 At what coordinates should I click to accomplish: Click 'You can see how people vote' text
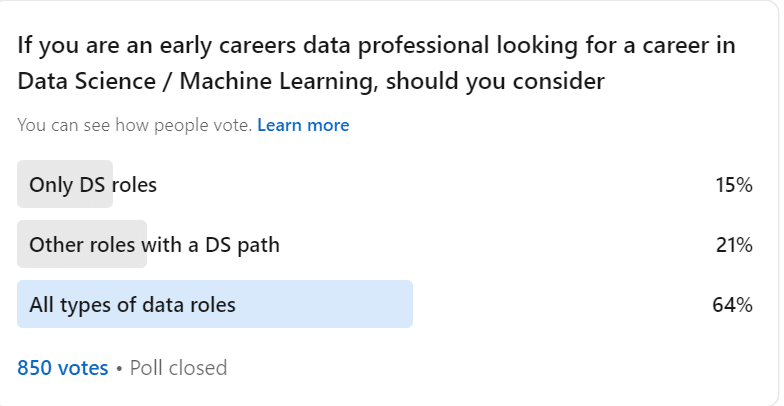point(134,125)
